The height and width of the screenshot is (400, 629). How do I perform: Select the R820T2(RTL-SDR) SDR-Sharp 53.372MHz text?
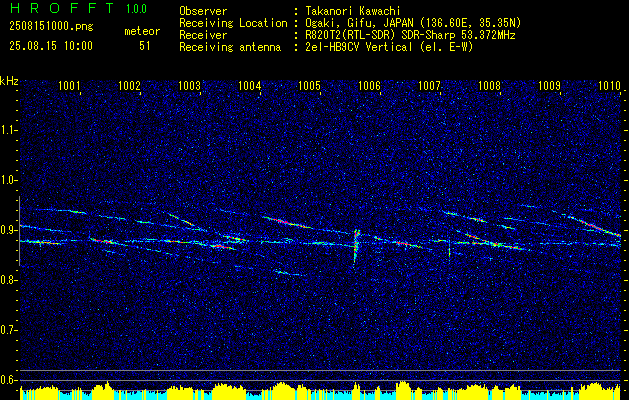pos(408,35)
